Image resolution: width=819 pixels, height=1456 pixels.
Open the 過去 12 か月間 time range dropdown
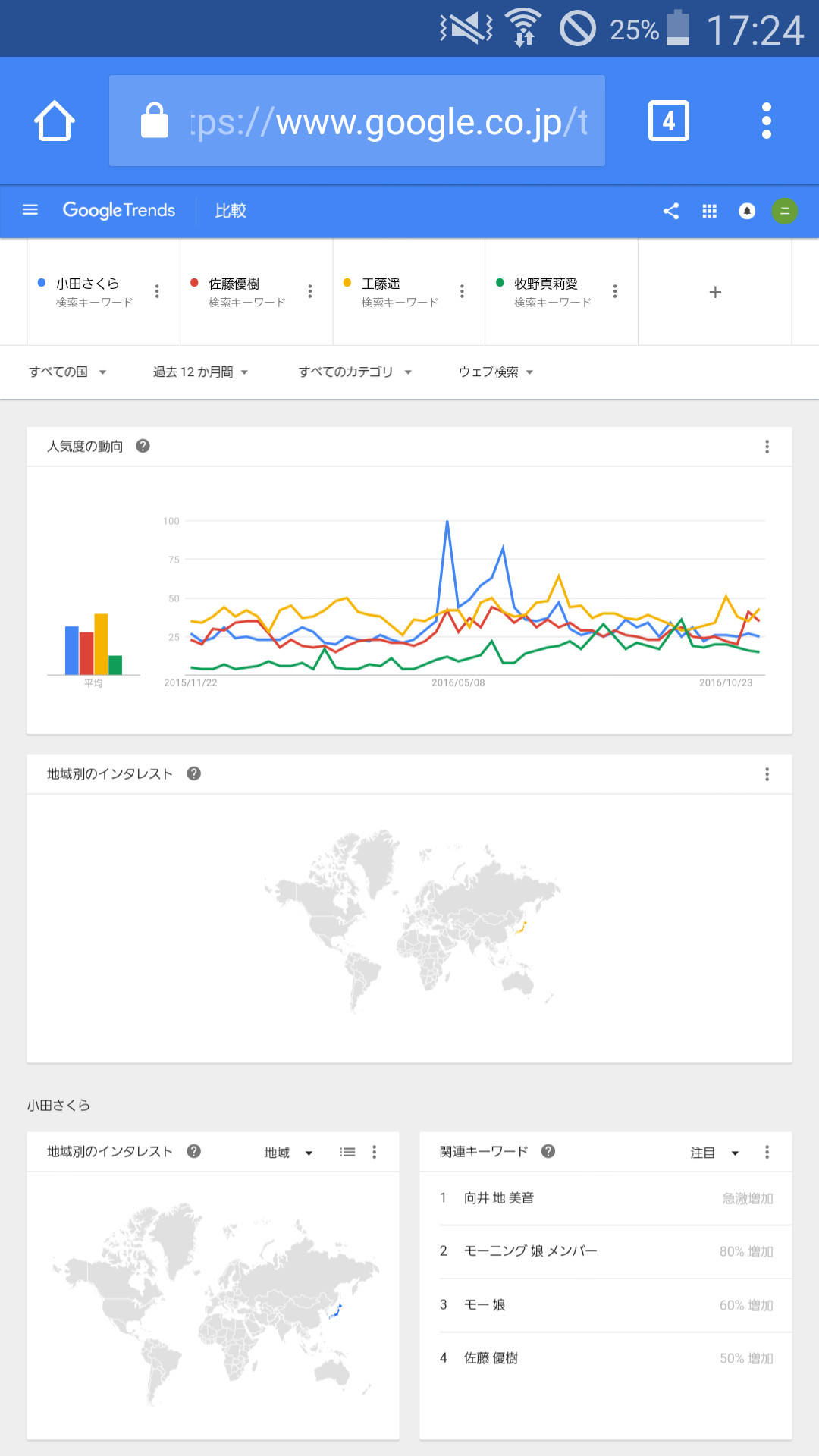[x=201, y=372]
